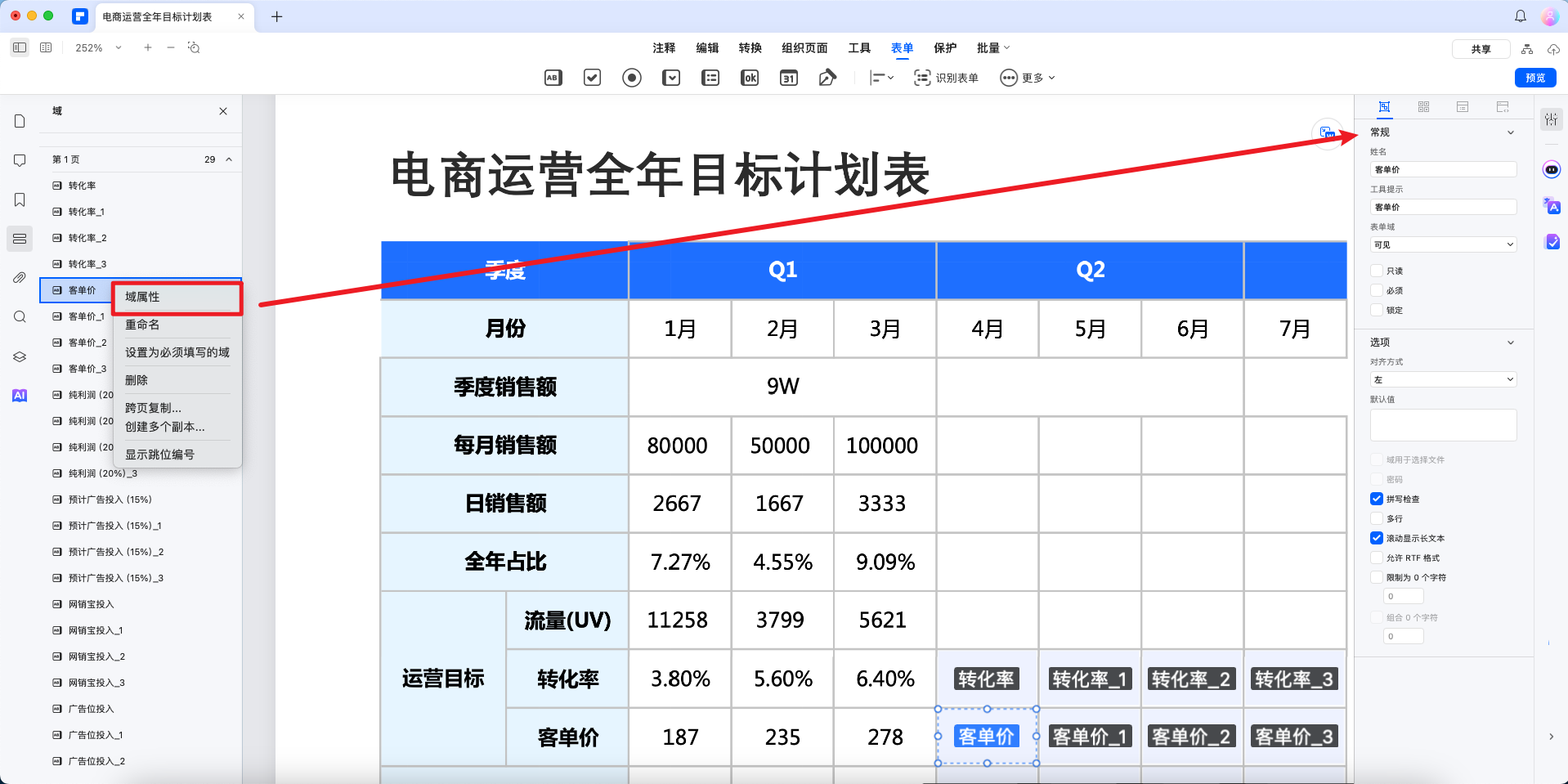Switch to the 保护 menu tab
The width and height of the screenshot is (1568, 784).
click(944, 47)
